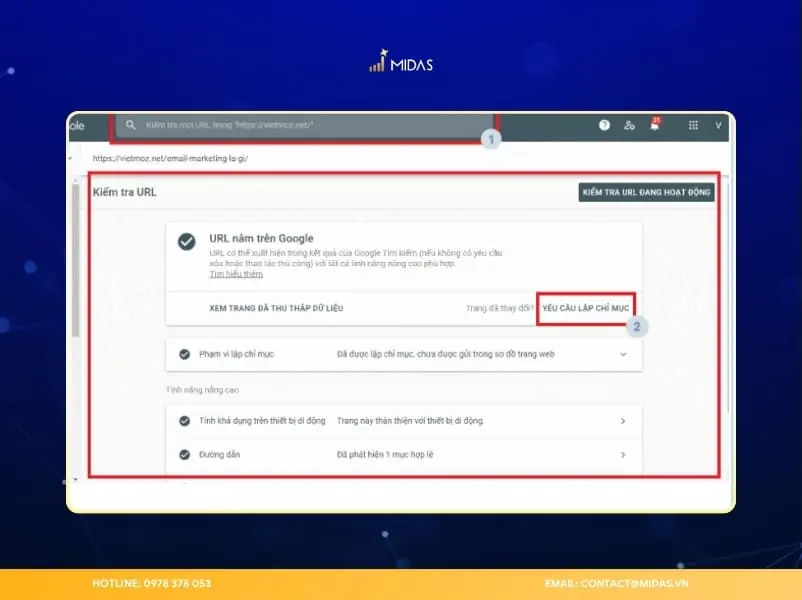Open mobile usability details arrow
This screenshot has width=802, height=600.
click(x=623, y=421)
